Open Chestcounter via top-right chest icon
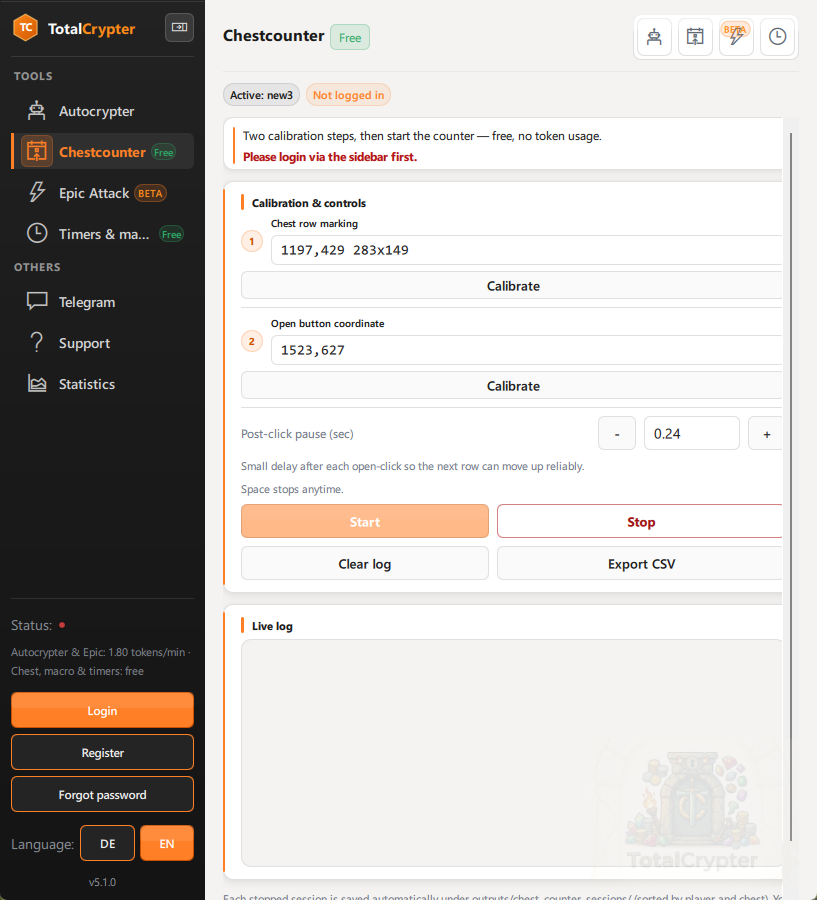The image size is (817, 900). point(695,37)
